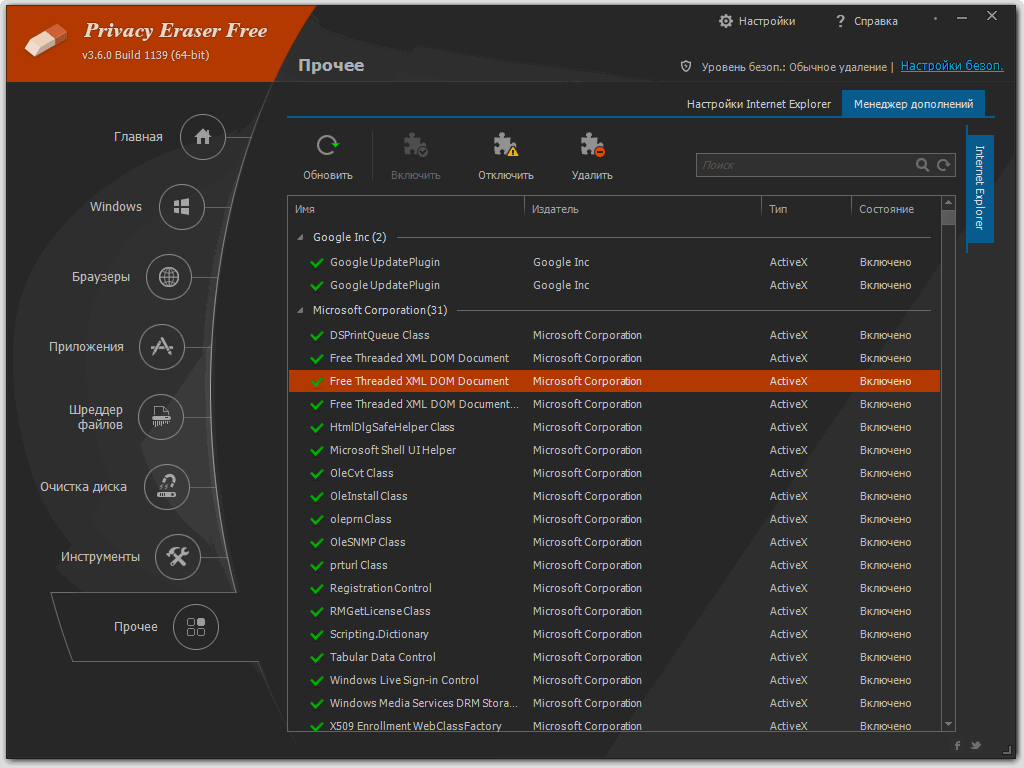Click green check of OleCvt Class
The height and width of the screenshot is (768, 1024).
click(x=317, y=473)
